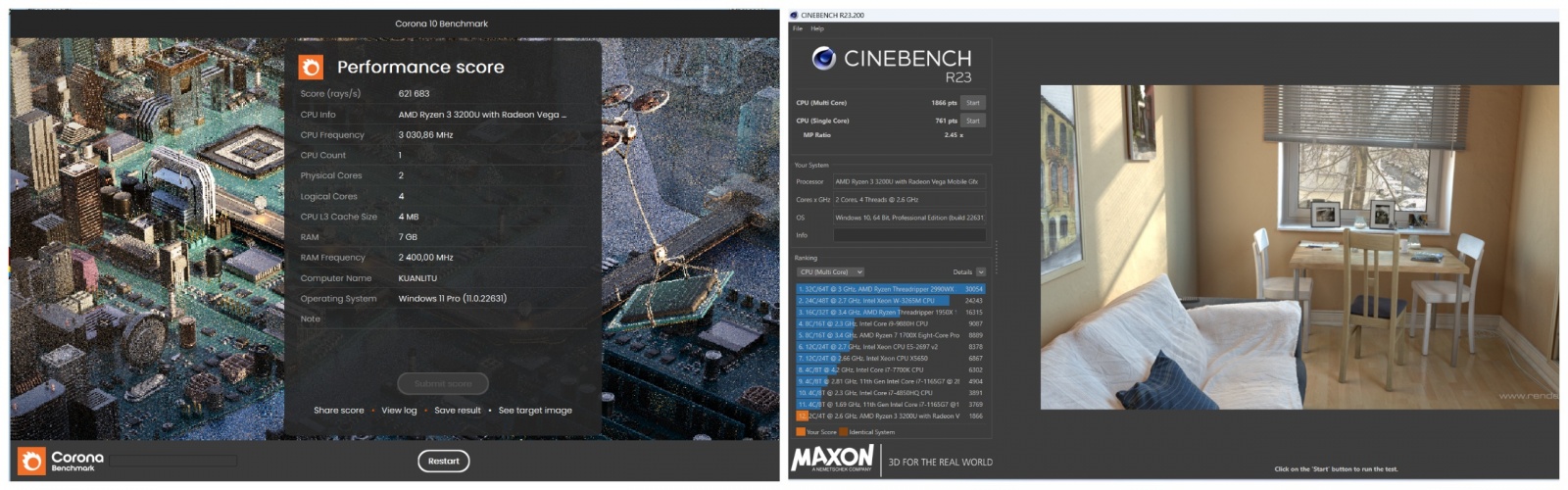Select ranking row 12 Ryzen 3 3200U
Viewport: 1568px width, 490px height.
coord(891,416)
